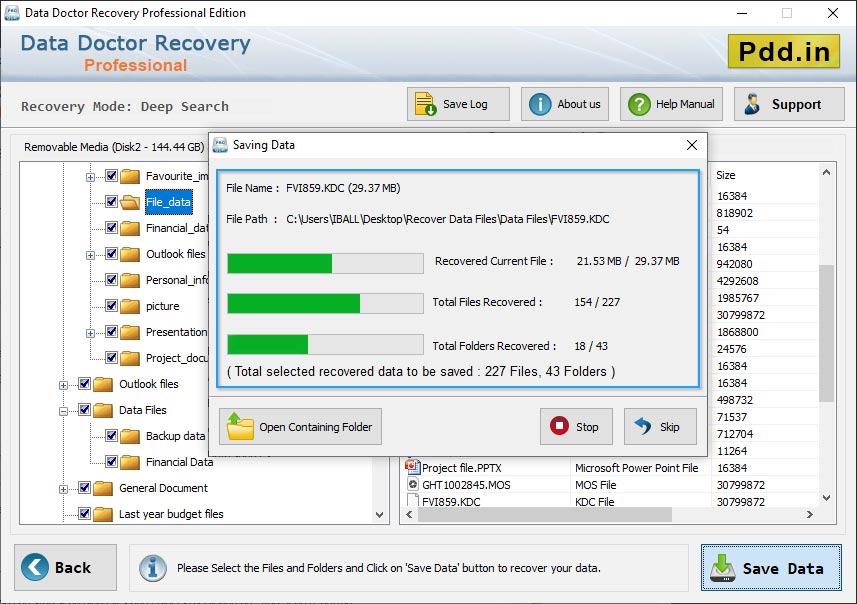The image size is (857, 604).
Task: Click the Backup data folder icon
Action: [130, 436]
